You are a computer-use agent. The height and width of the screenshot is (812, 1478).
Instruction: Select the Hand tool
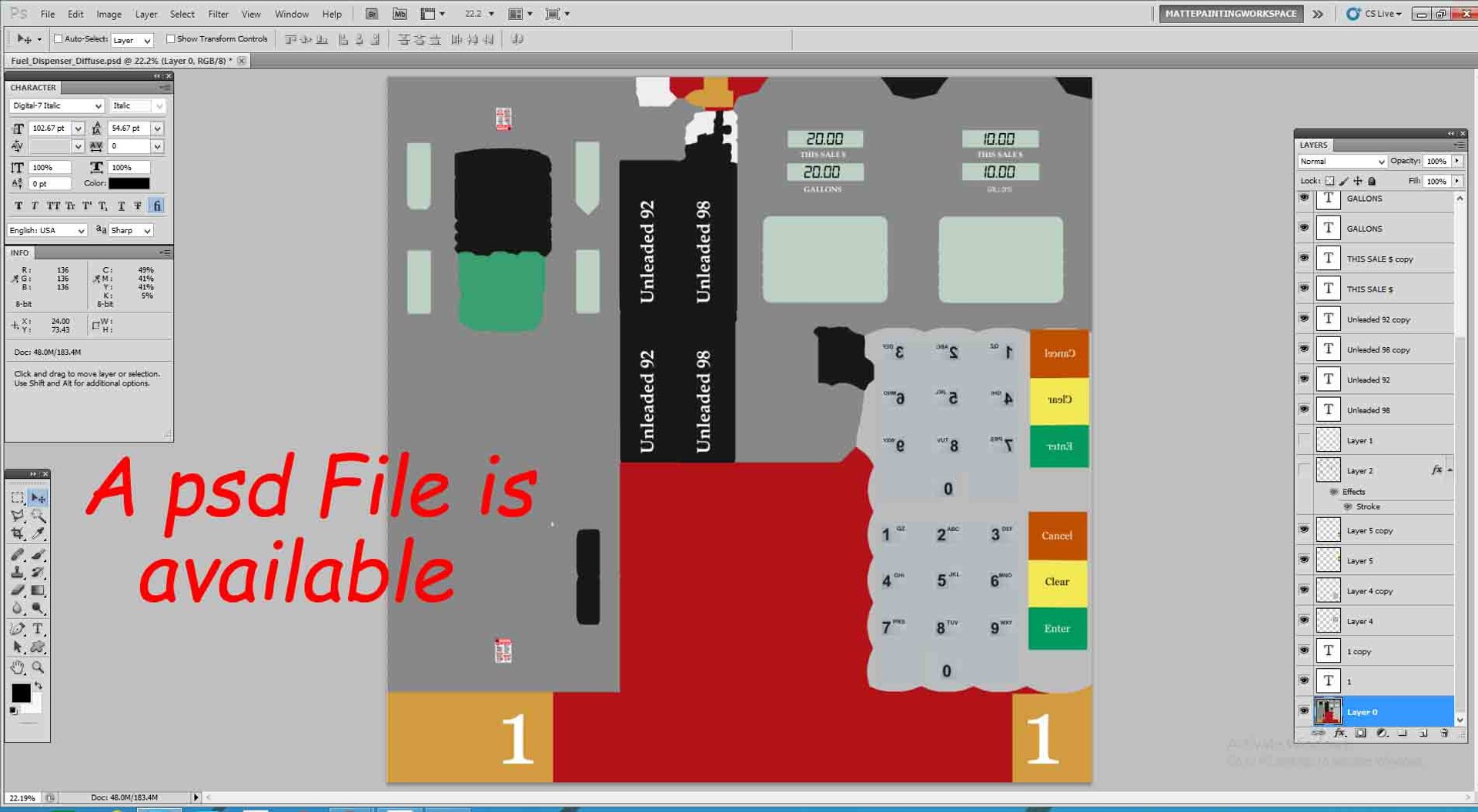[18, 667]
